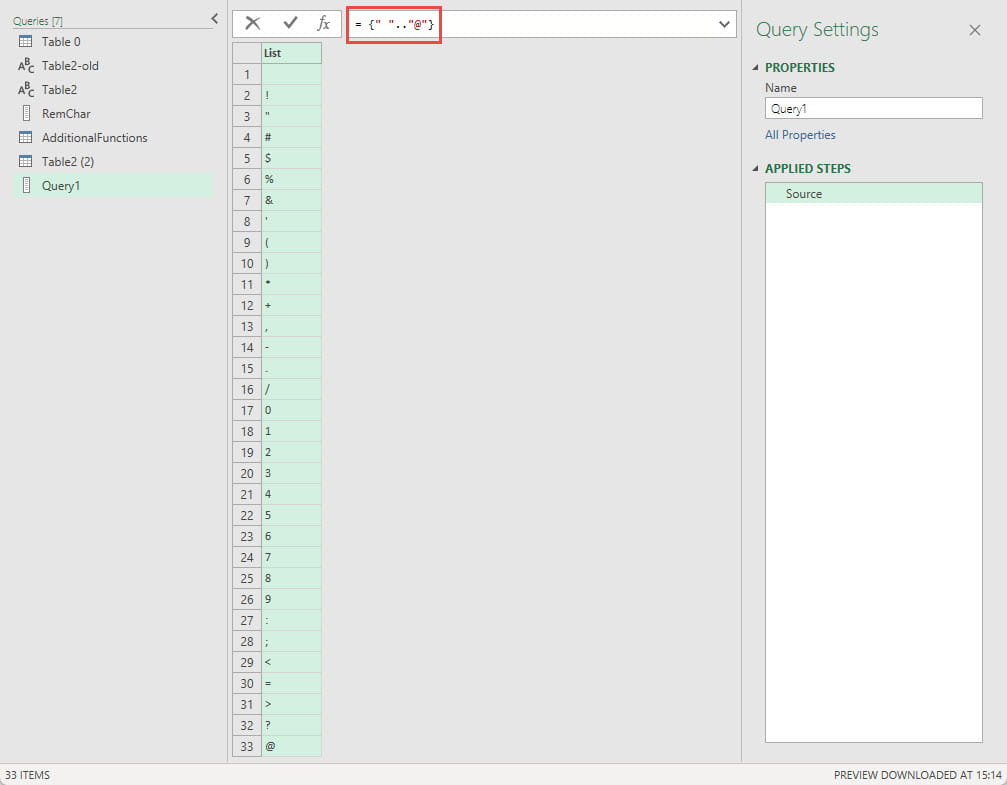Collapse the APPLIED STEPS section
This screenshot has height=785, width=1007.
(x=755, y=169)
